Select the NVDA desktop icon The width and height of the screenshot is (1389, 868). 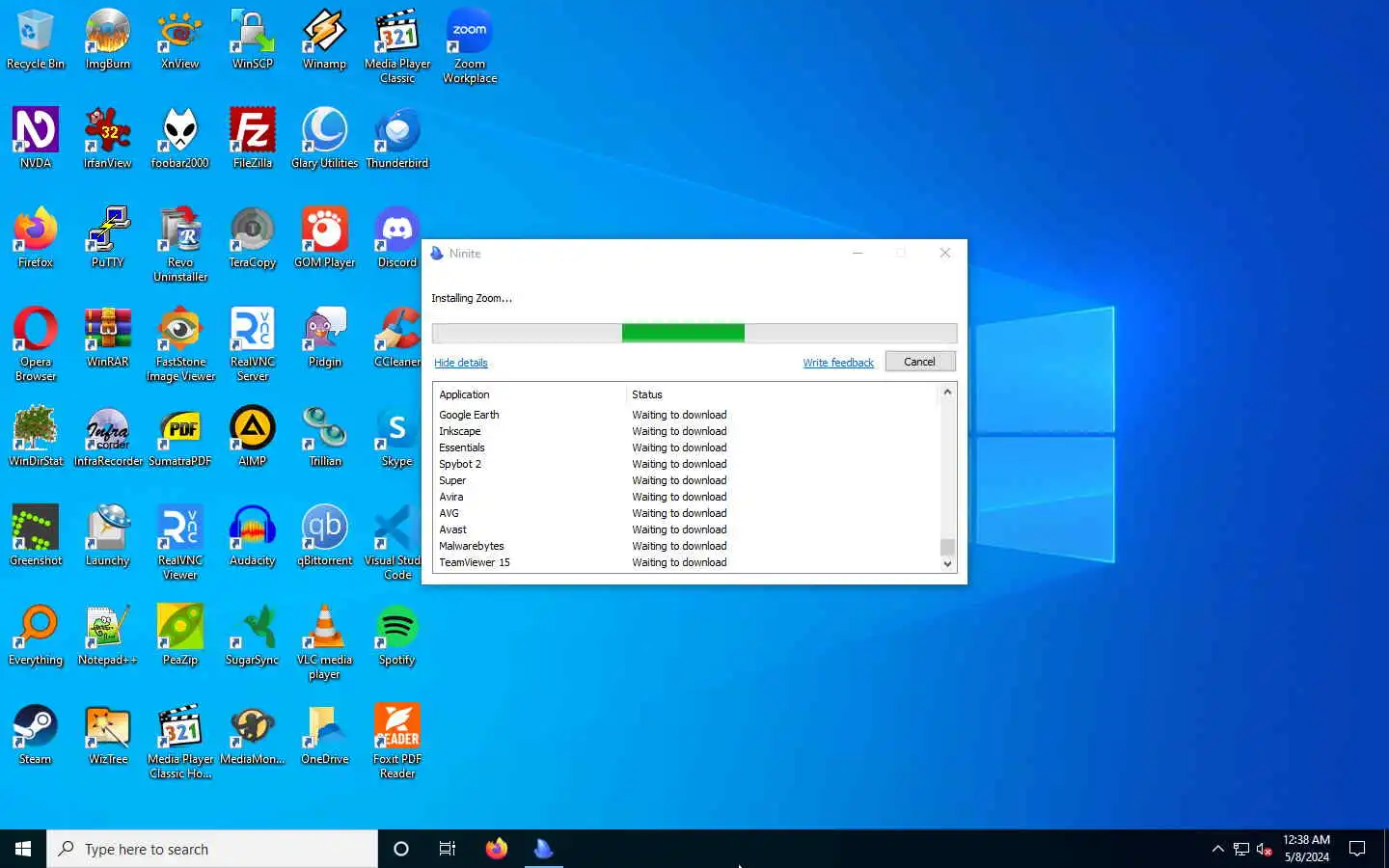pos(36,138)
